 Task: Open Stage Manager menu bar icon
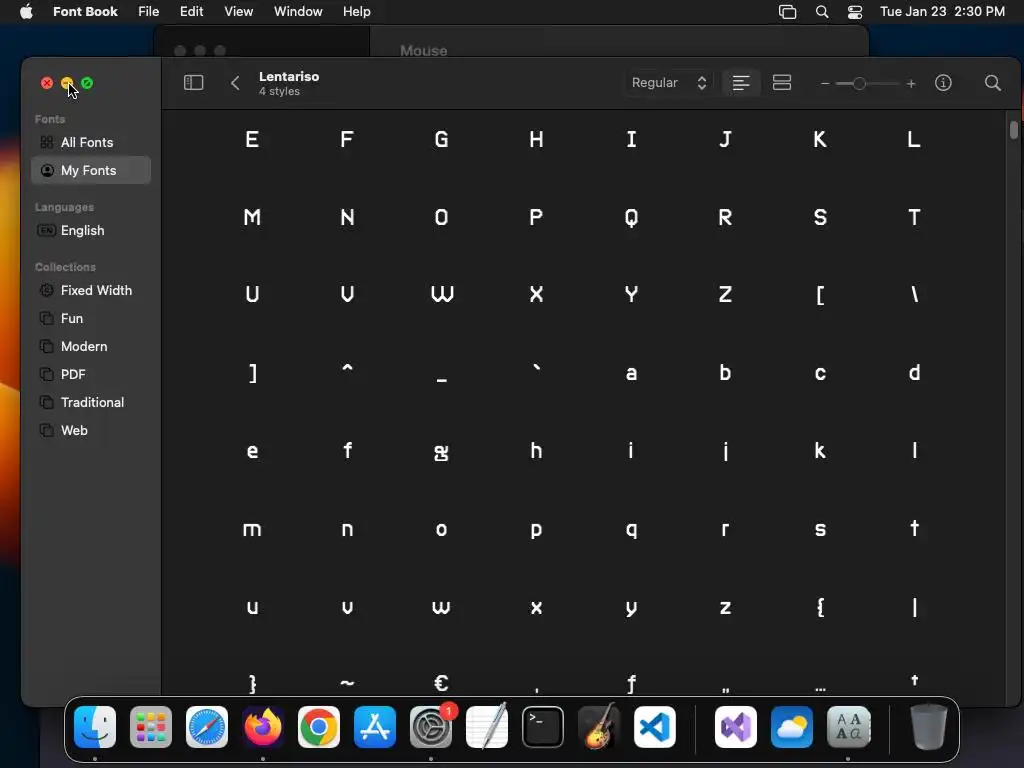click(x=788, y=12)
